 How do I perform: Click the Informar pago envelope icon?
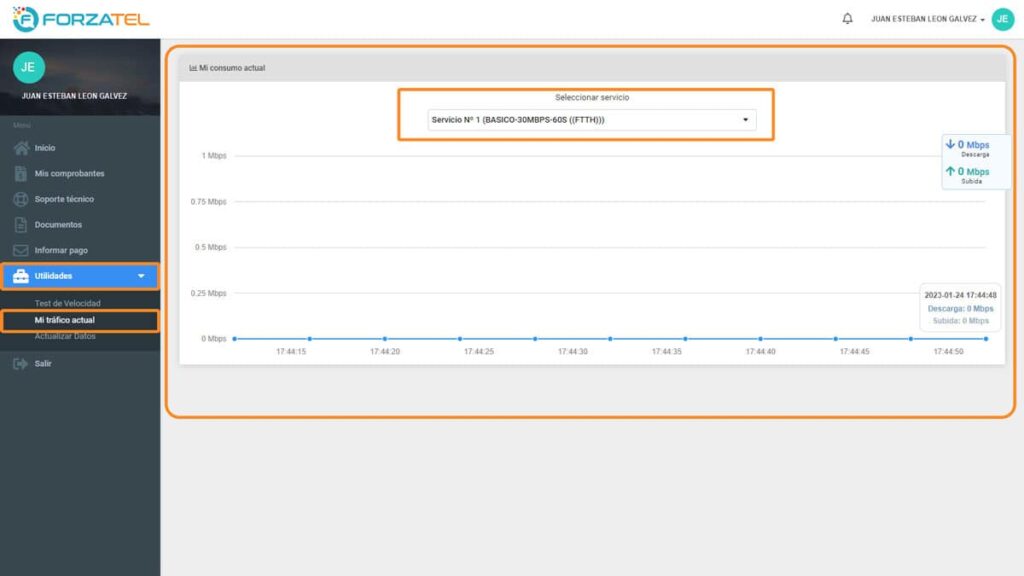click(21, 251)
